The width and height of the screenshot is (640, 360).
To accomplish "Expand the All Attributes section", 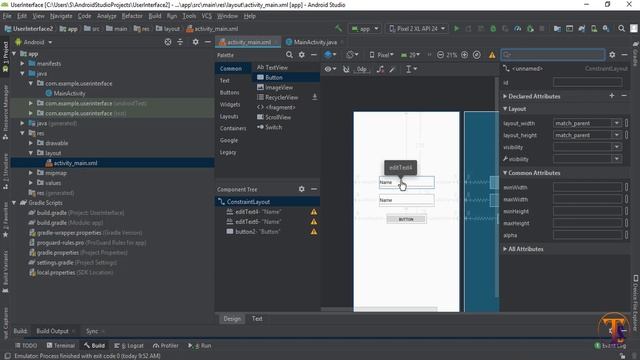I will tap(505, 249).
